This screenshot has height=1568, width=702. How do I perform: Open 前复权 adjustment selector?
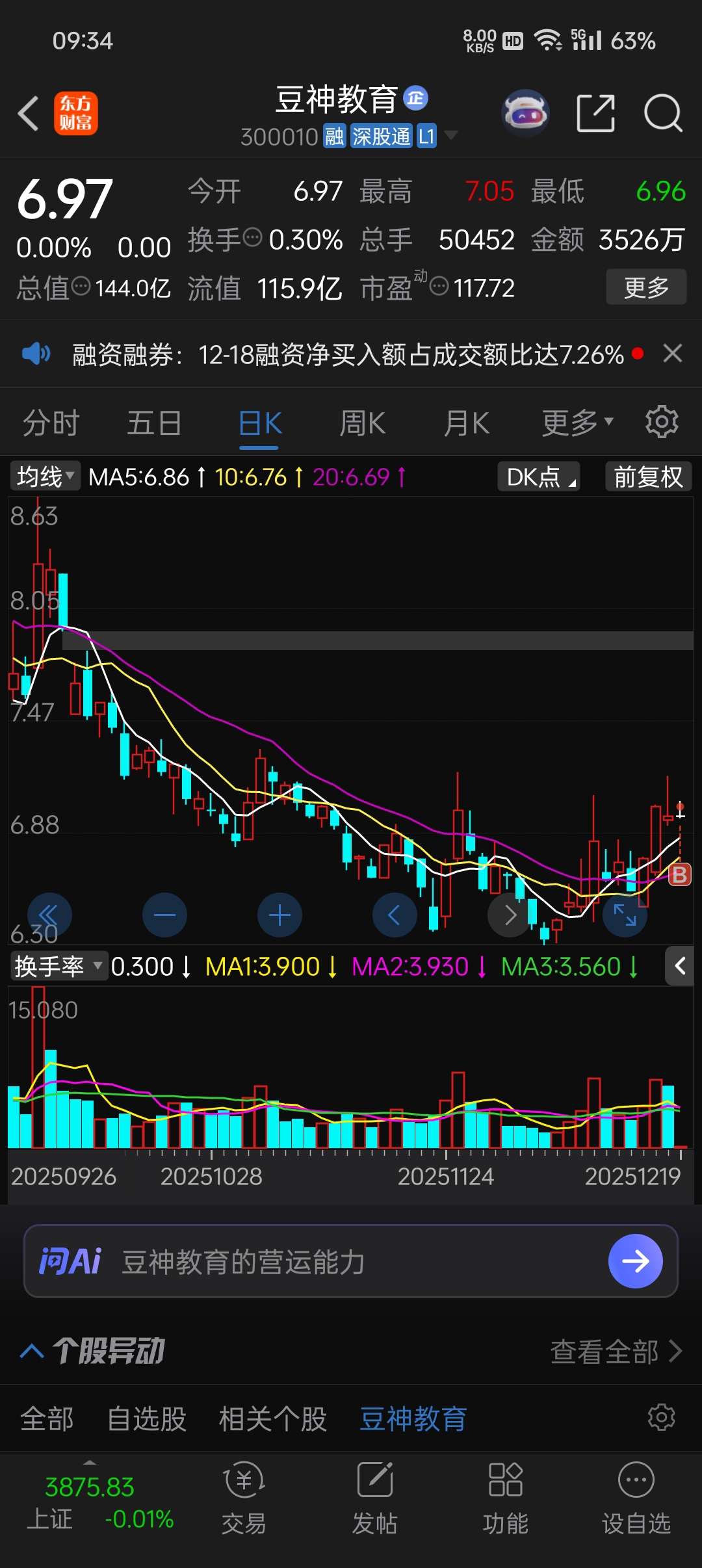pyautogui.click(x=648, y=477)
